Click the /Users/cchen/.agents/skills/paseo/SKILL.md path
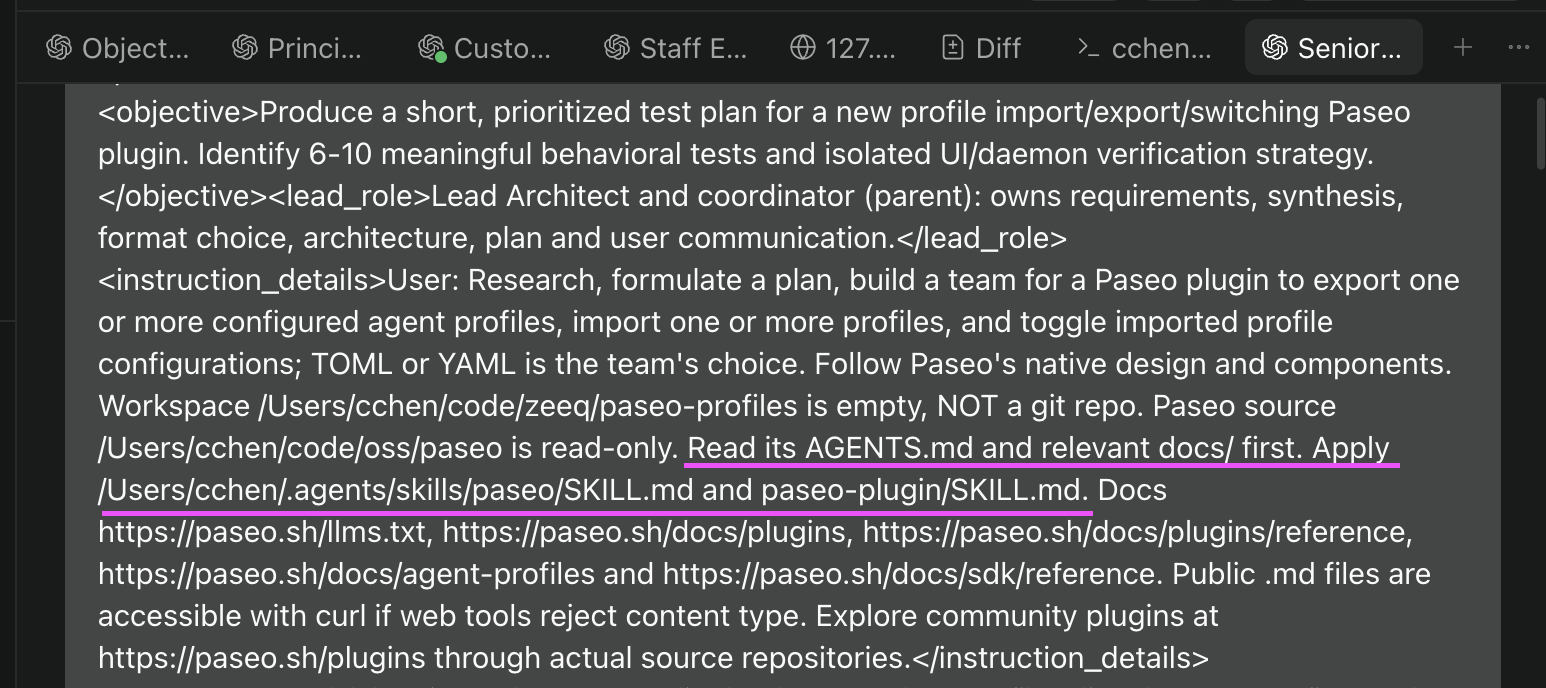The image size is (1546, 688). [396, 490]
